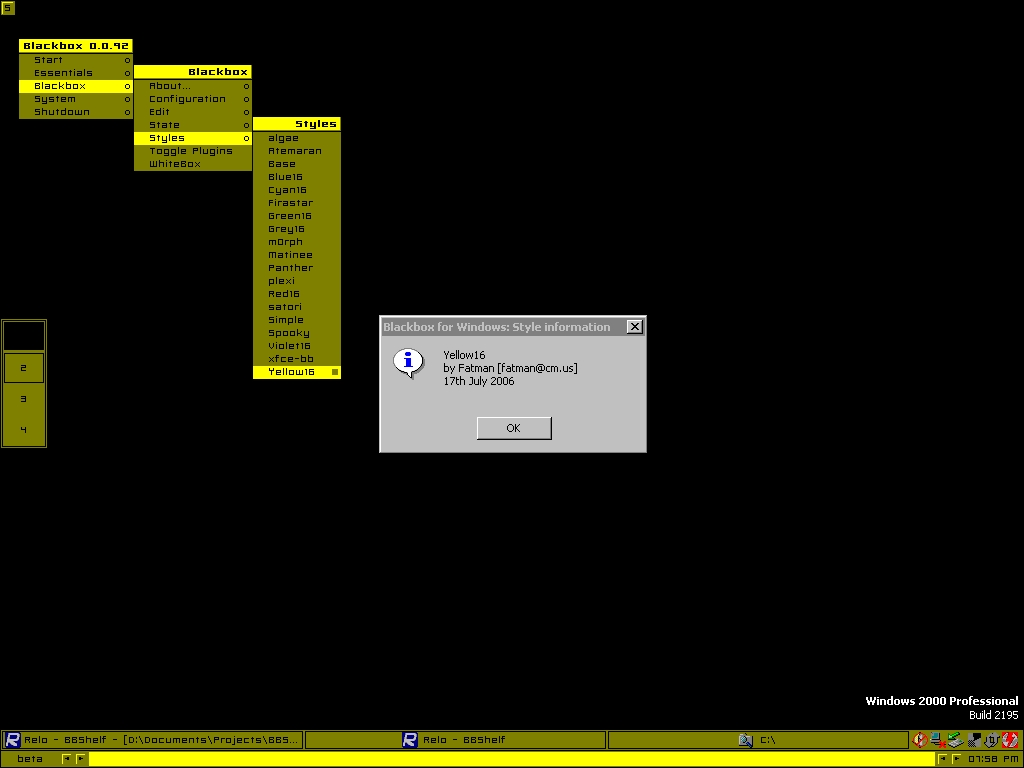Pick the Base style
Viewport: 1024px width, 768px height.
tap(296, 164)
